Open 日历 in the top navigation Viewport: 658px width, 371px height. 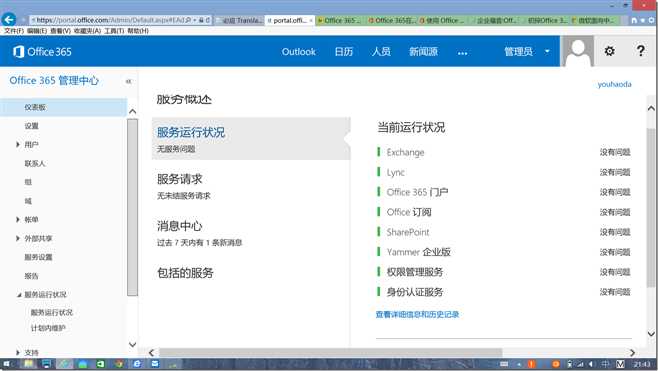[x=344, y=52]
